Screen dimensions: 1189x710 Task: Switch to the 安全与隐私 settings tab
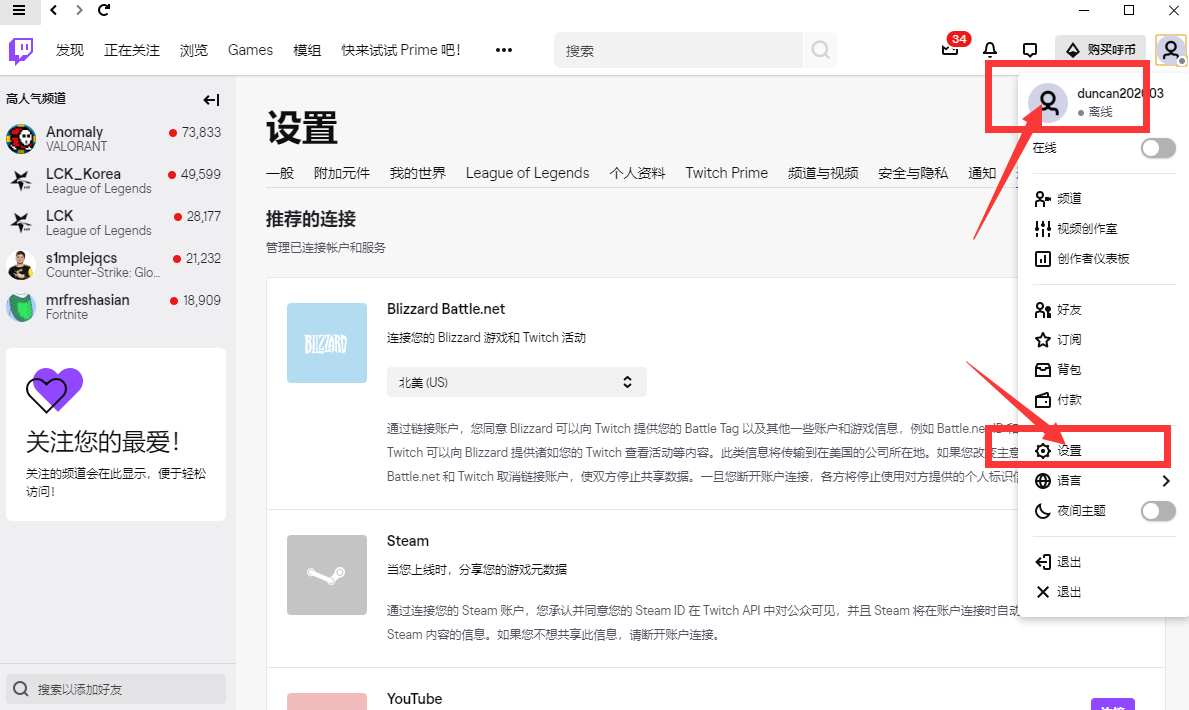(912, 173)
